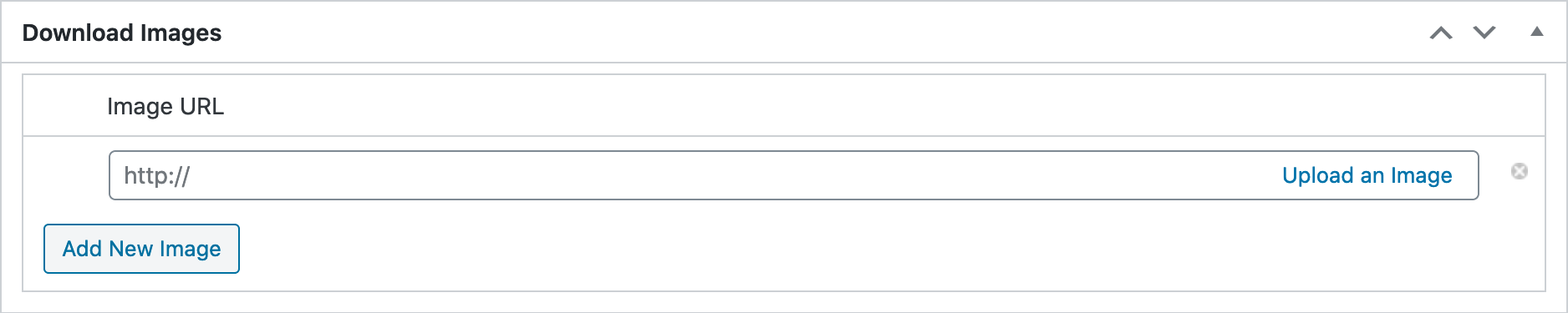This screenshot has width=1568, height=313.
Task: Move the Download Images panel down
Action: point(1484,33)
